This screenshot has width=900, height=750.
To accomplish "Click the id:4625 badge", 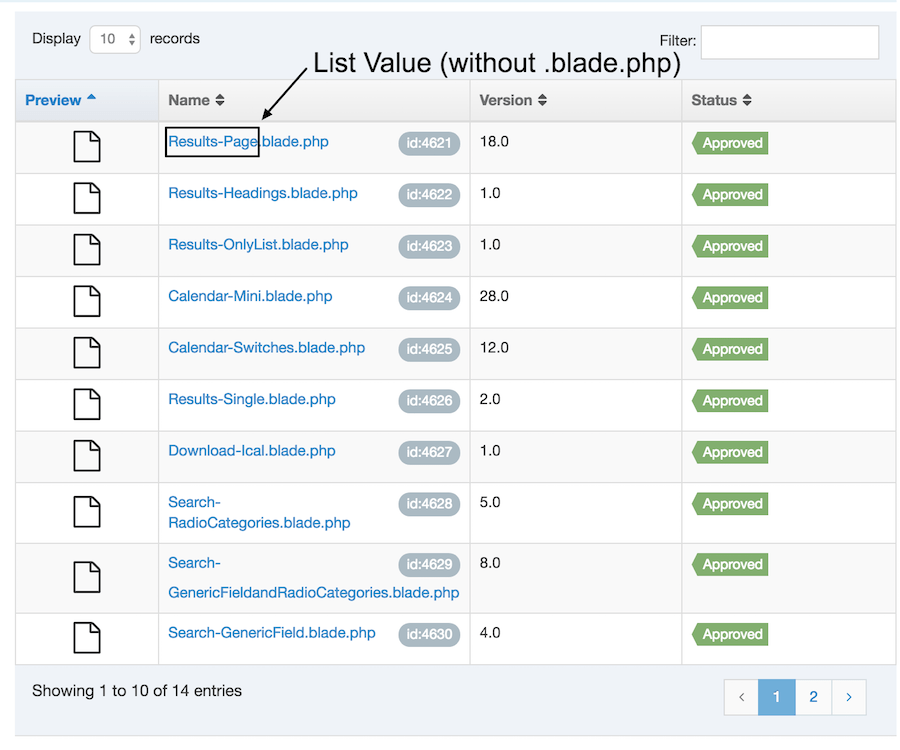I will [429, 349].
